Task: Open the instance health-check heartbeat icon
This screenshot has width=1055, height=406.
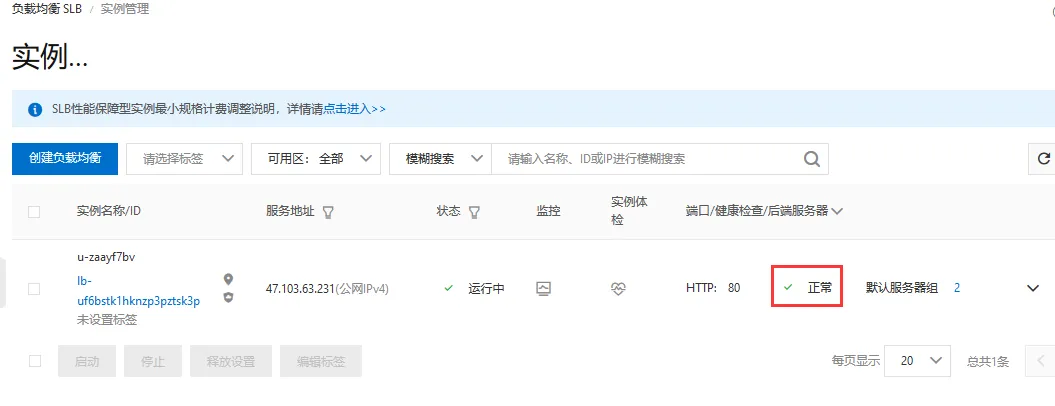Action: coord(618,288)
